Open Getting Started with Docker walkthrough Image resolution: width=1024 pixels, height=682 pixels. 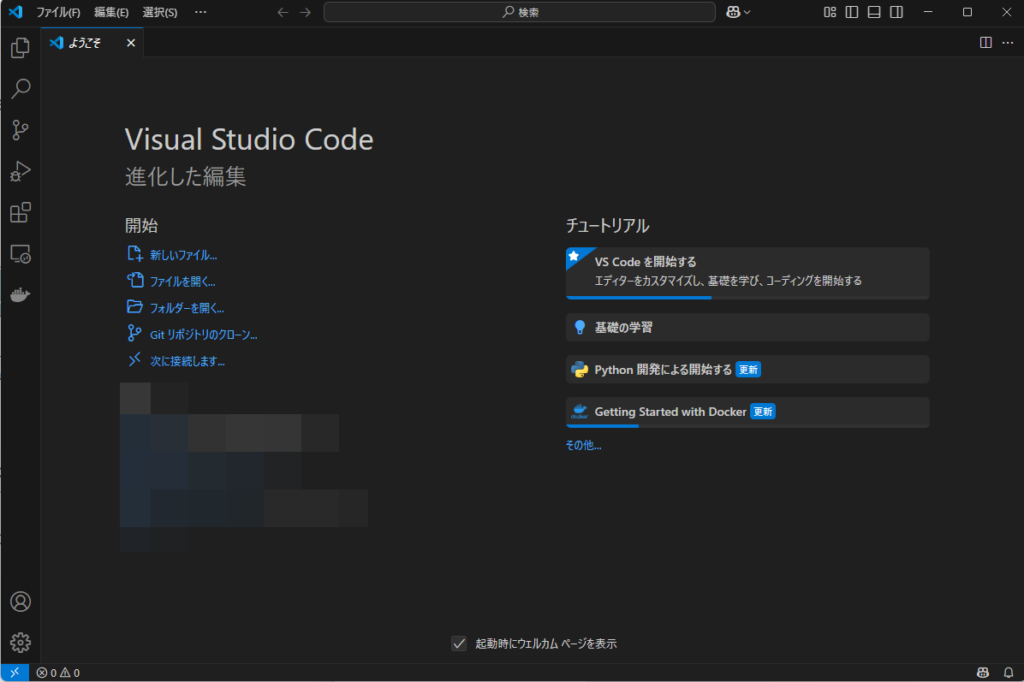[x=747, y=412]
